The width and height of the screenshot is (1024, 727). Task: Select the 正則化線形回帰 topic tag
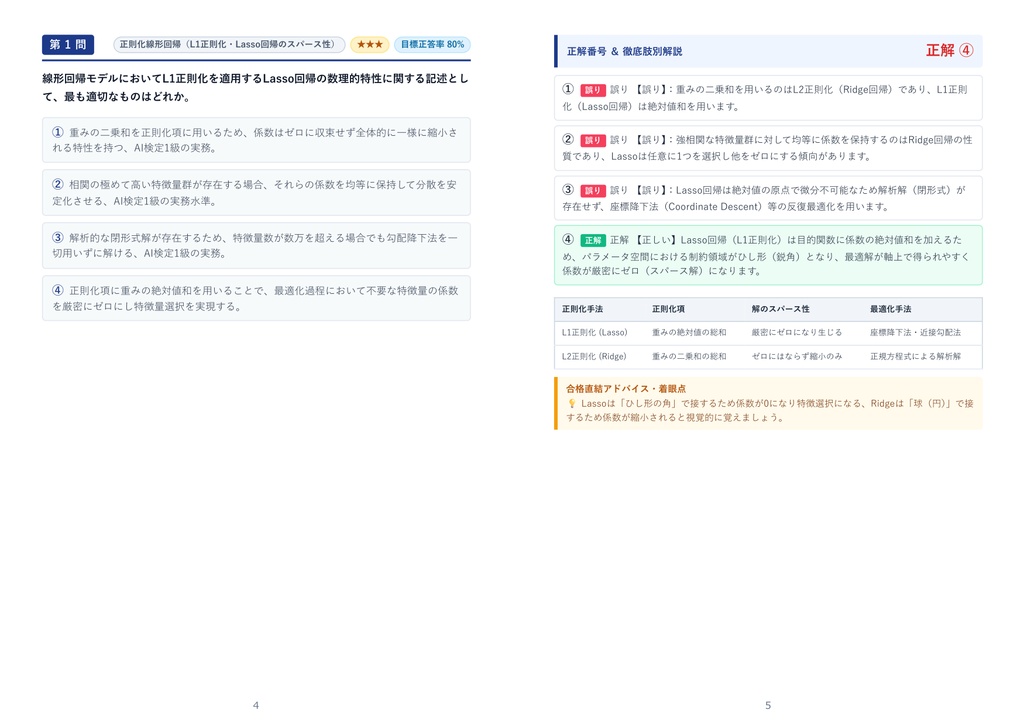(229, 44)
